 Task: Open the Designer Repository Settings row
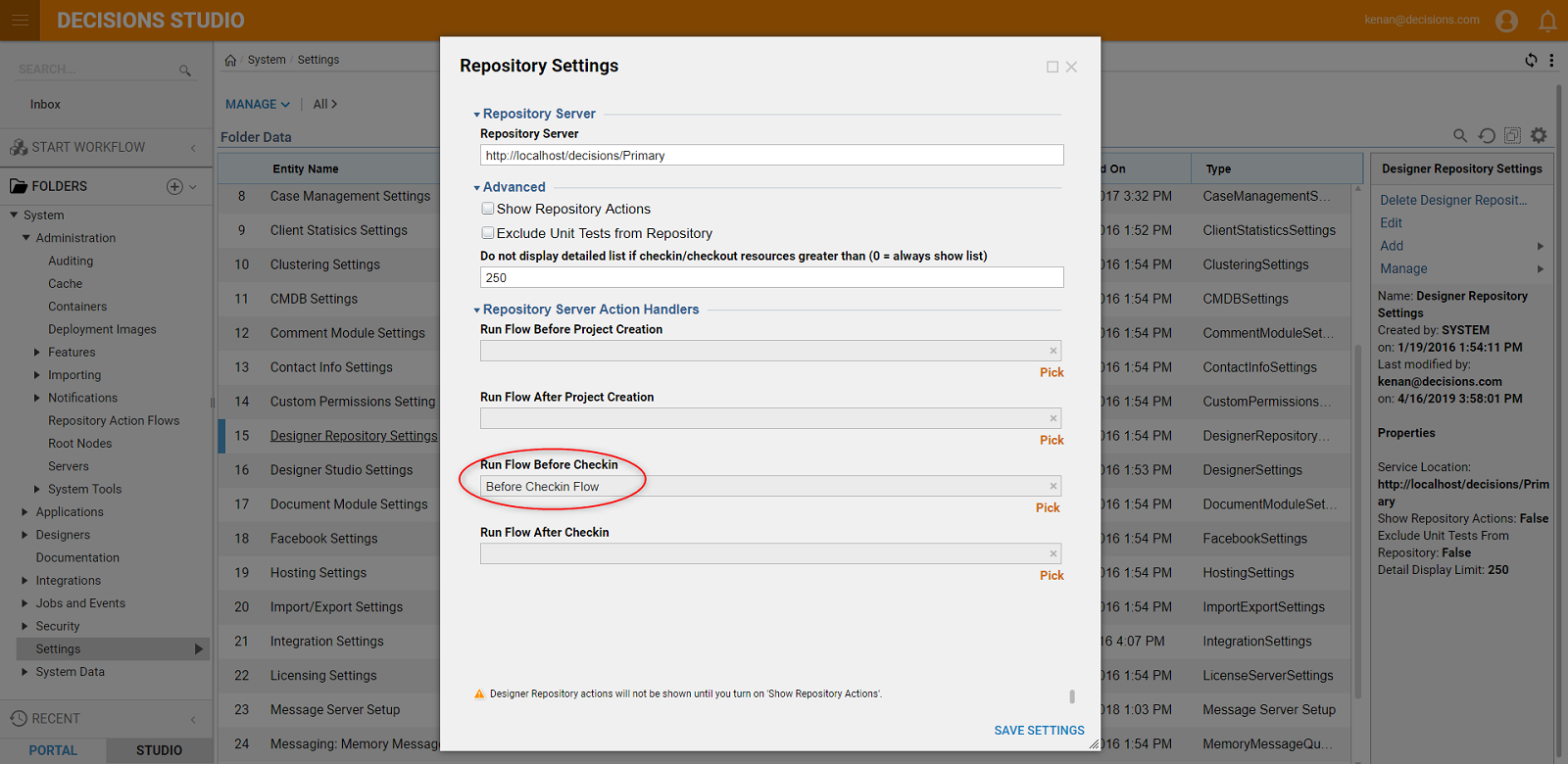coord(354,436)
